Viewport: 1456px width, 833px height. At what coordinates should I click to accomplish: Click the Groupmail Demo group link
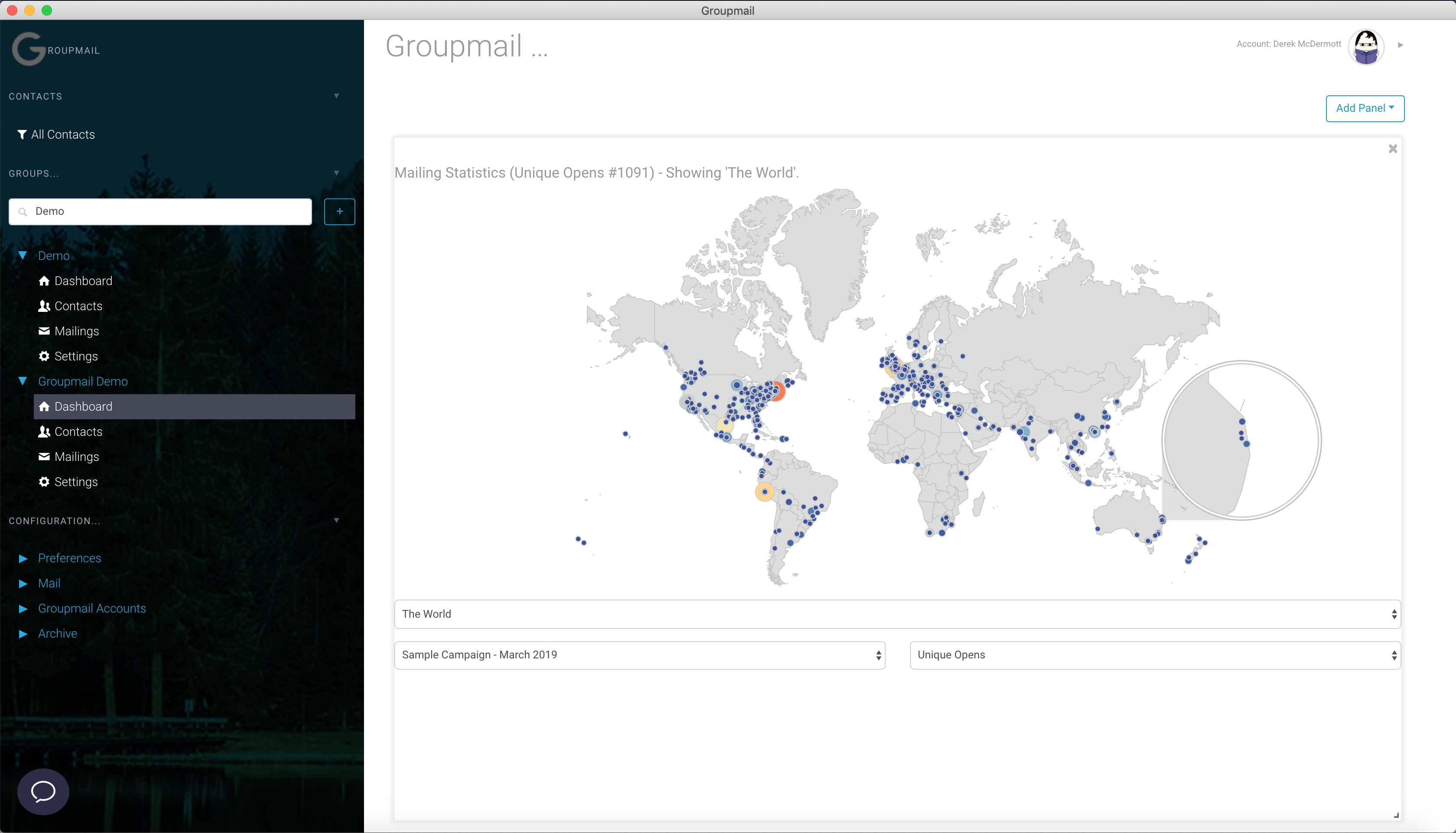coord(83,381)
